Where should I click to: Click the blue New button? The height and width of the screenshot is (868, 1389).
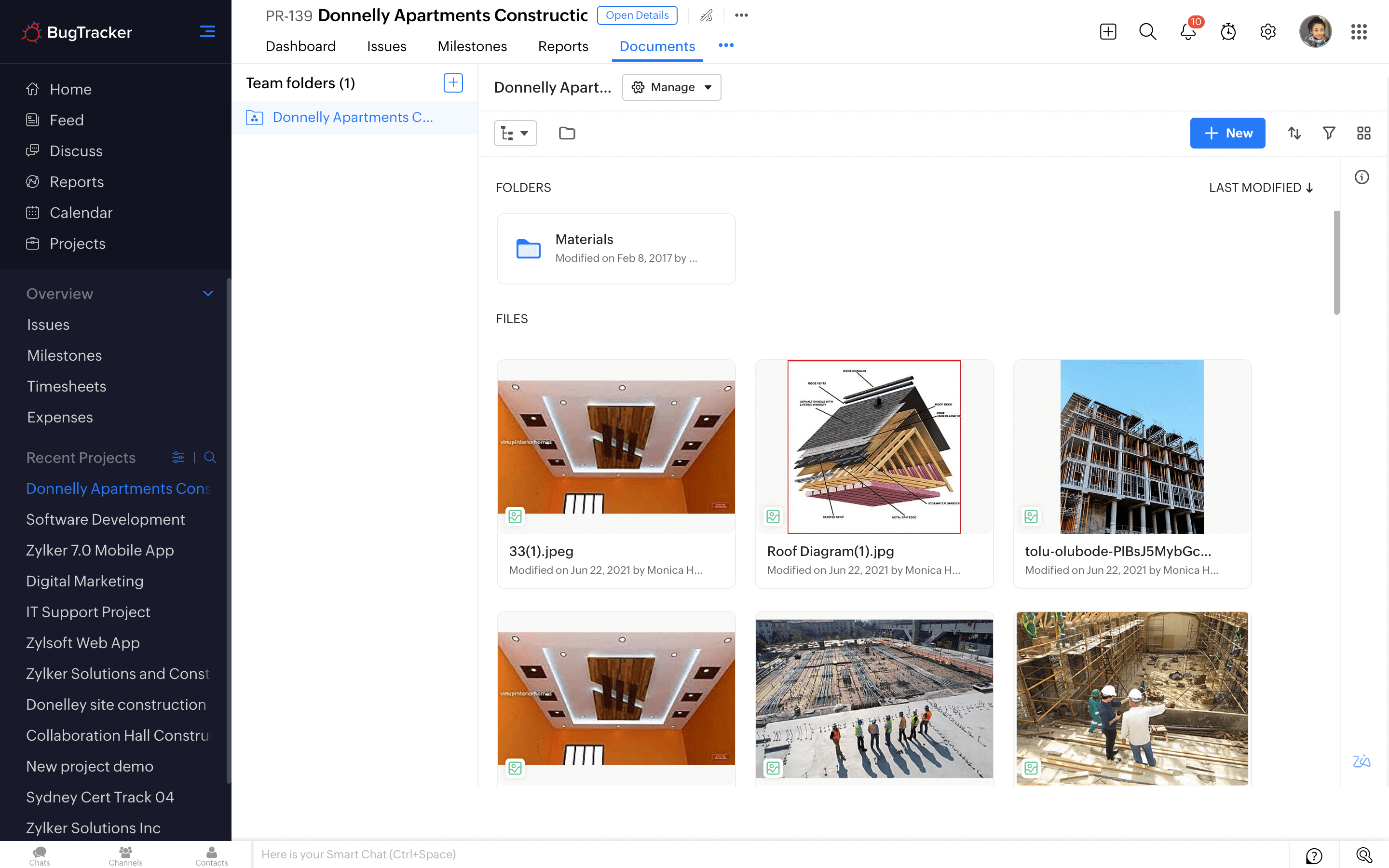coord(1227,133)
